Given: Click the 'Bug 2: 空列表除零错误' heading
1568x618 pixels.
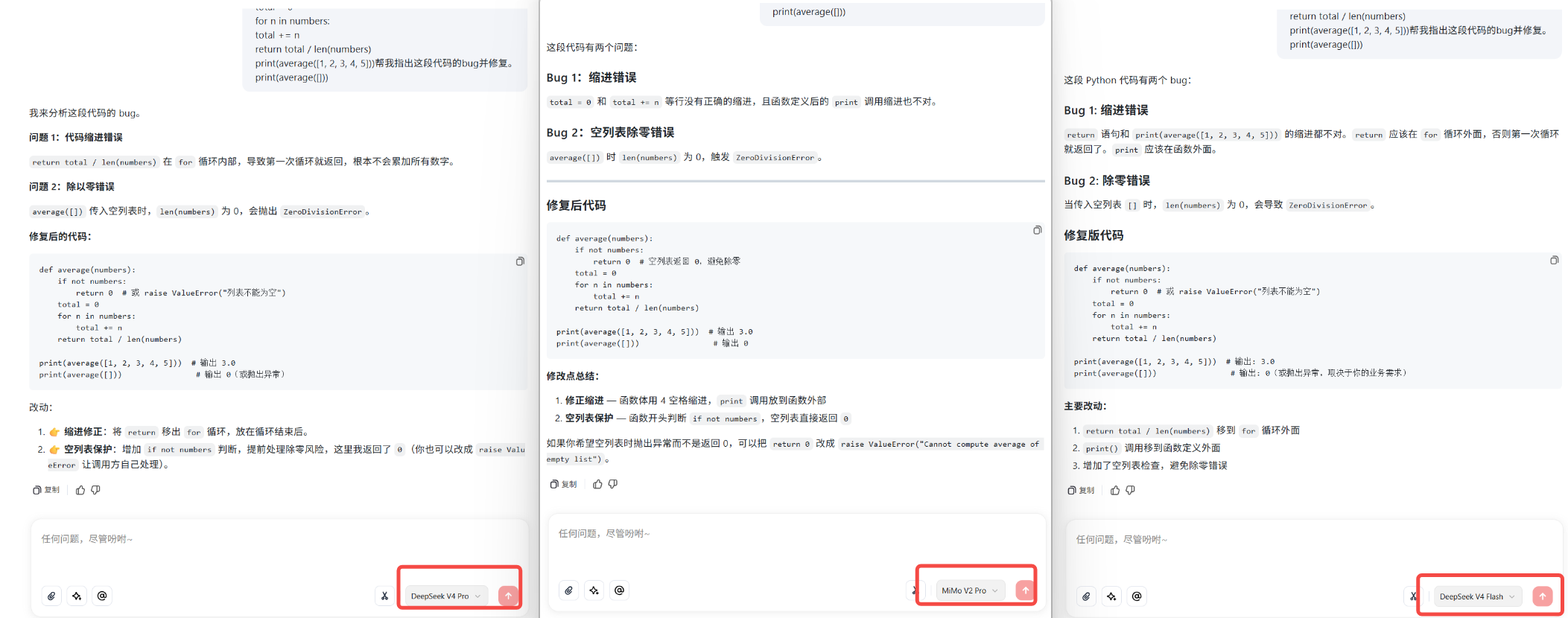Looking at the screenshot, I should [611, 133].
